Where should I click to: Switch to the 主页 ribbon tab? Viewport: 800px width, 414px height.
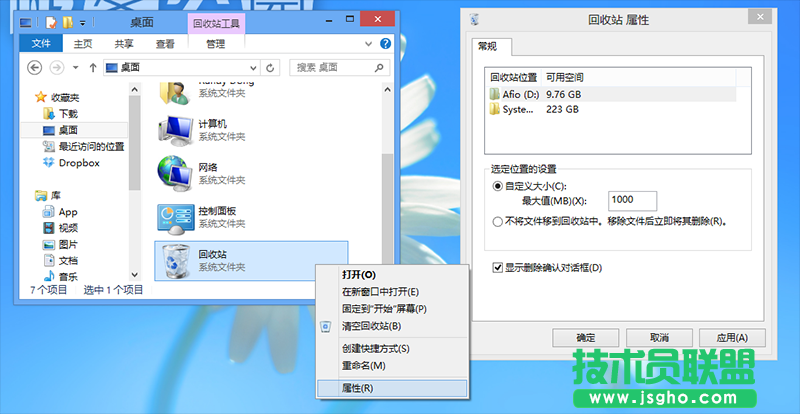(83, 44)
